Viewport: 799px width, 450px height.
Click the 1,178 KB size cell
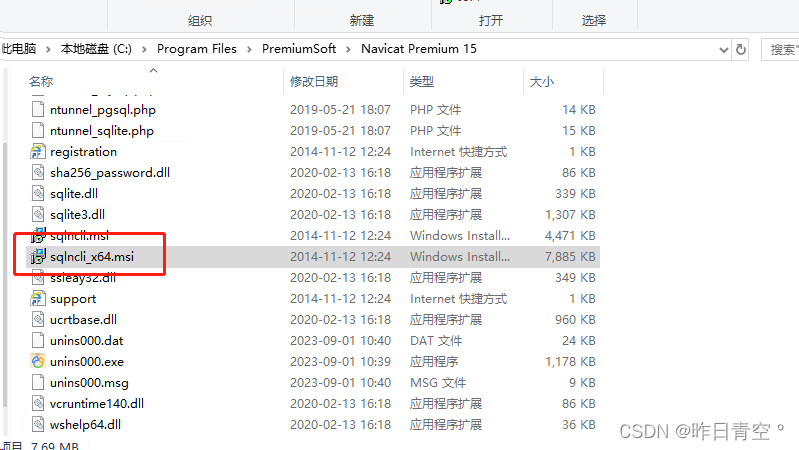click(570, 361)
